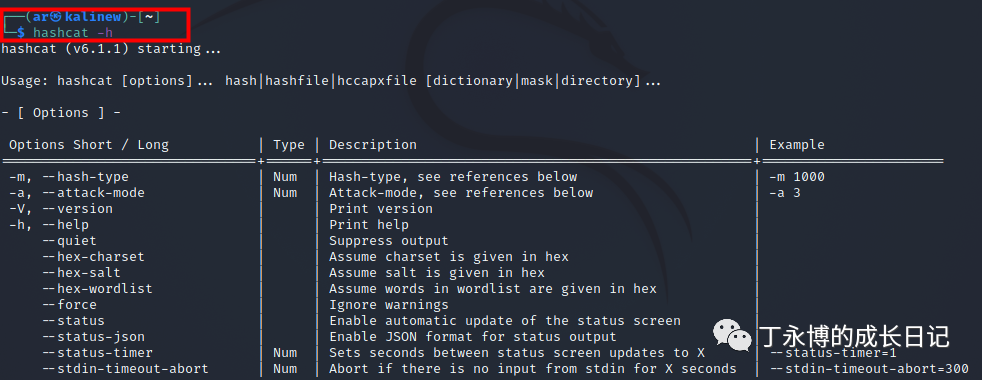Click the '-a 3' example value
Image resolution: width=982 pixels, height=380 pixels.
click(x=785, y=193)
